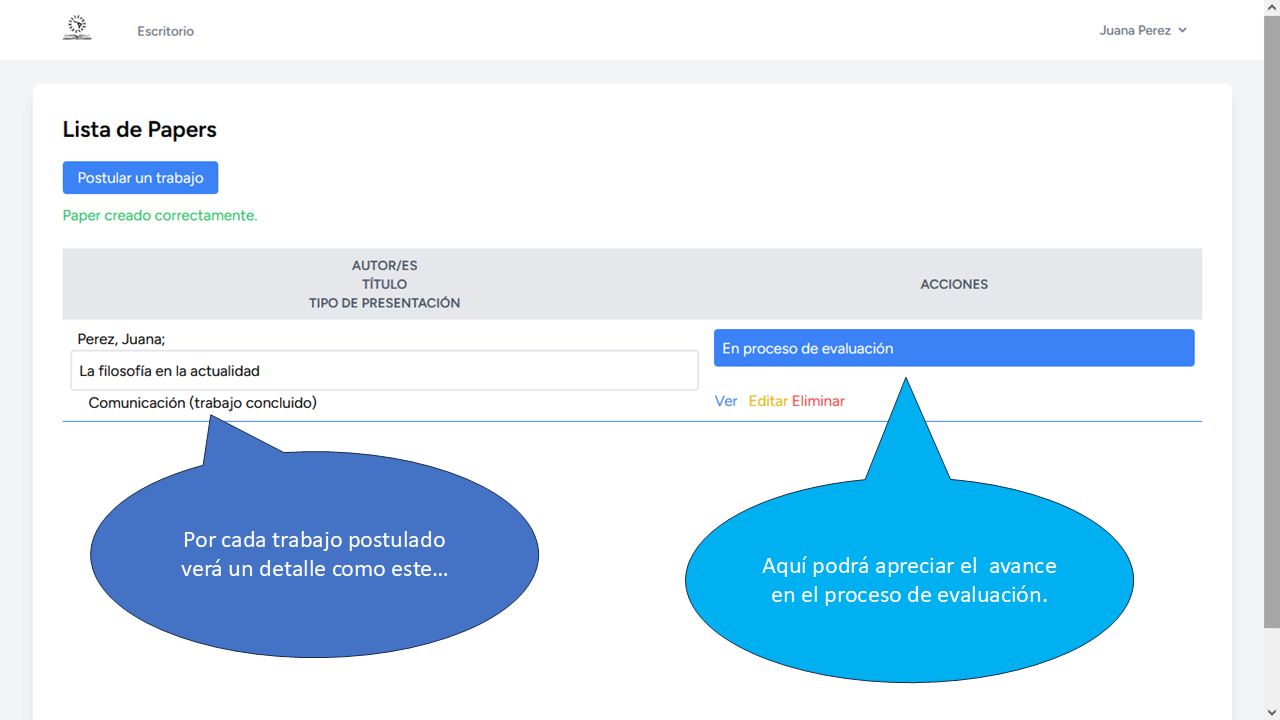Viewport: 1280px width, 720px height.
Task: Click the 'En proceso de evaluación' status bar
Action: (x=953, y=348)
